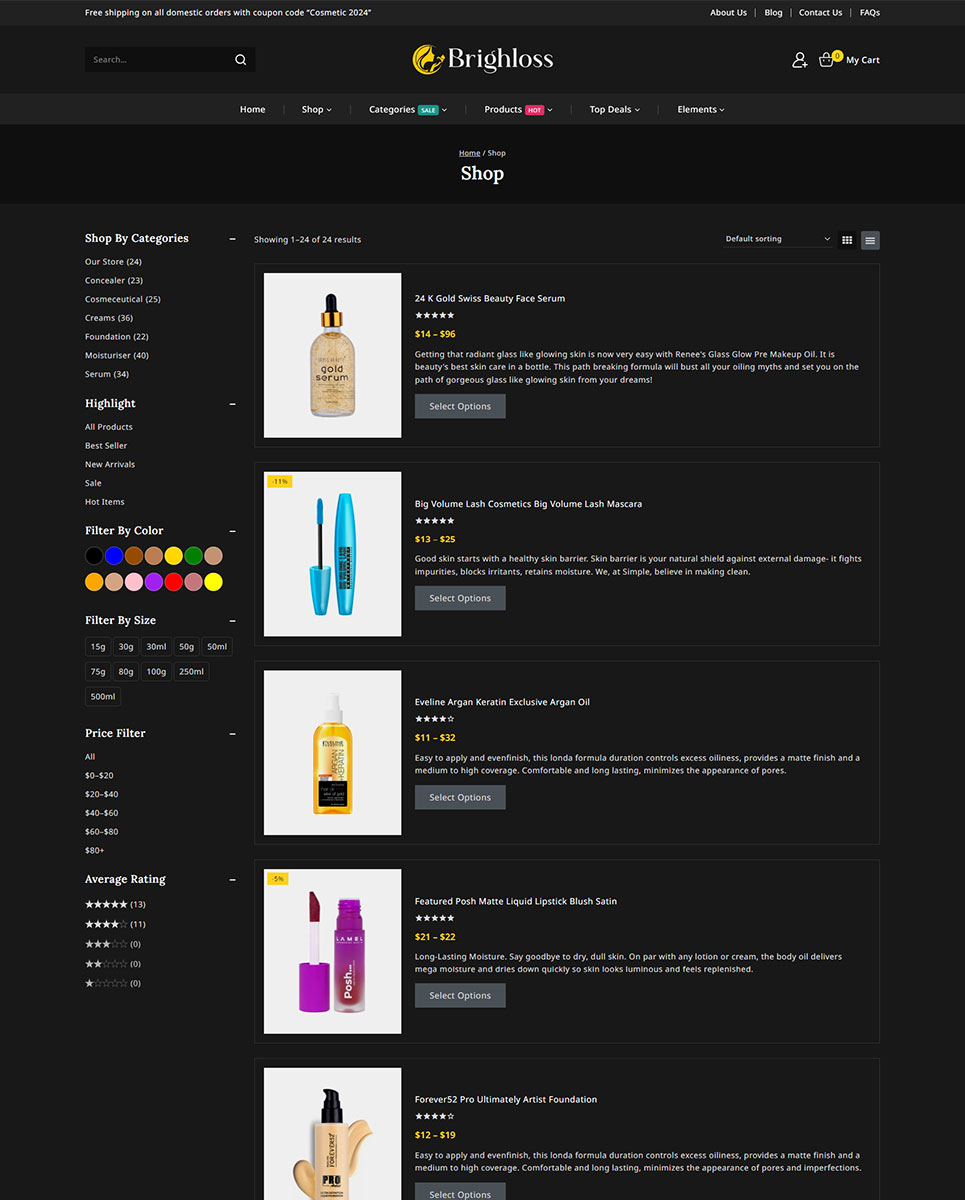Click the search magnifier icon
This screenshot has width=965, height=1200.
click(x=240, y=60)
